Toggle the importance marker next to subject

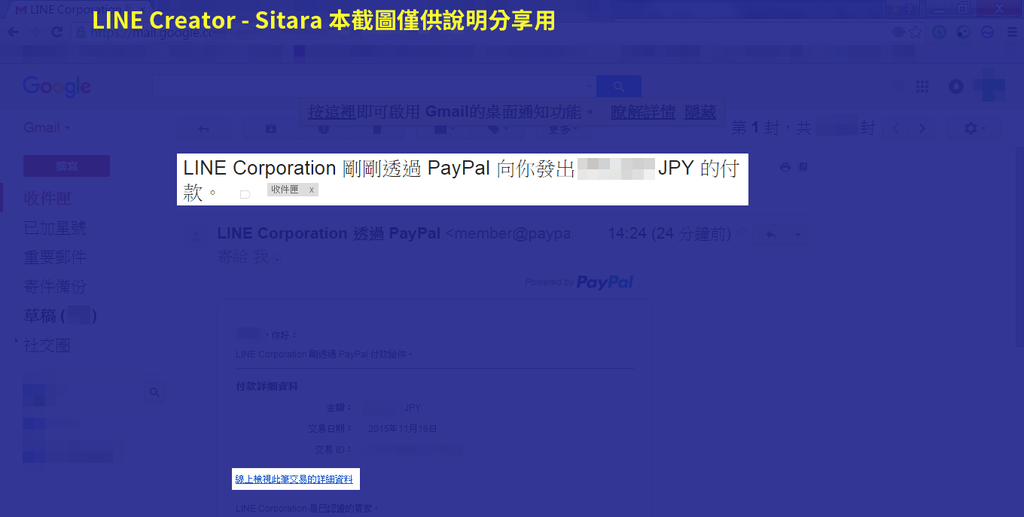[245, 195]
